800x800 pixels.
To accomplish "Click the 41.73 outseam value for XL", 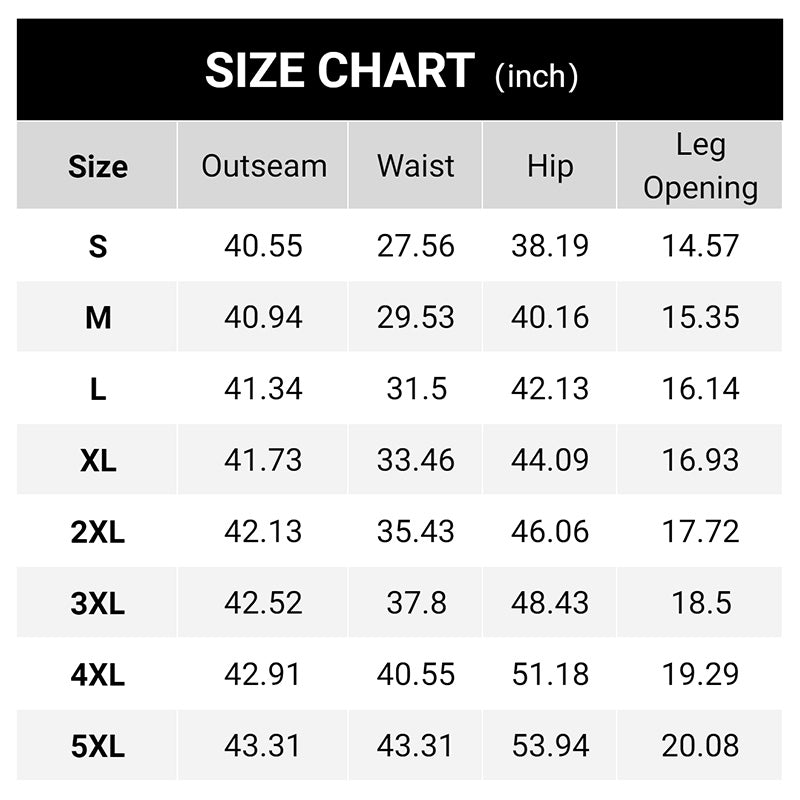I will coord(264,460).
